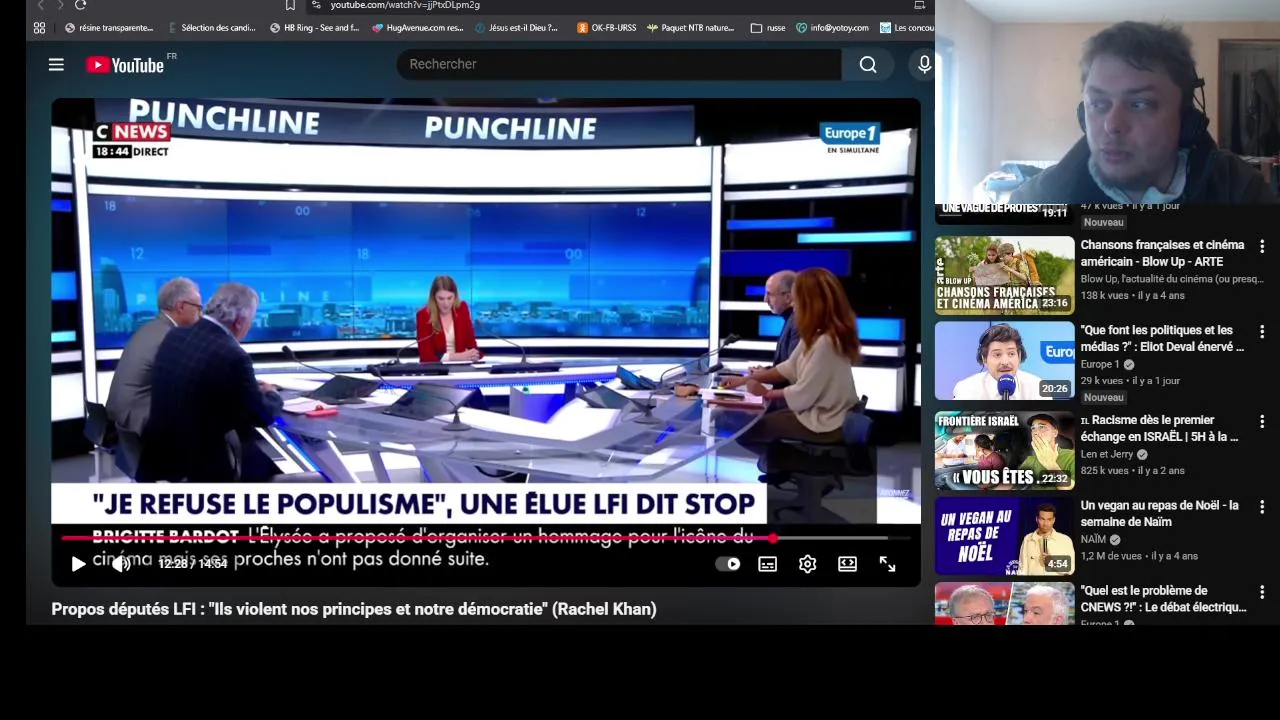1280x720 pixels.
Task: Open 'Un vegan au repas de Noël' thumbnail
Action: 1004,536
